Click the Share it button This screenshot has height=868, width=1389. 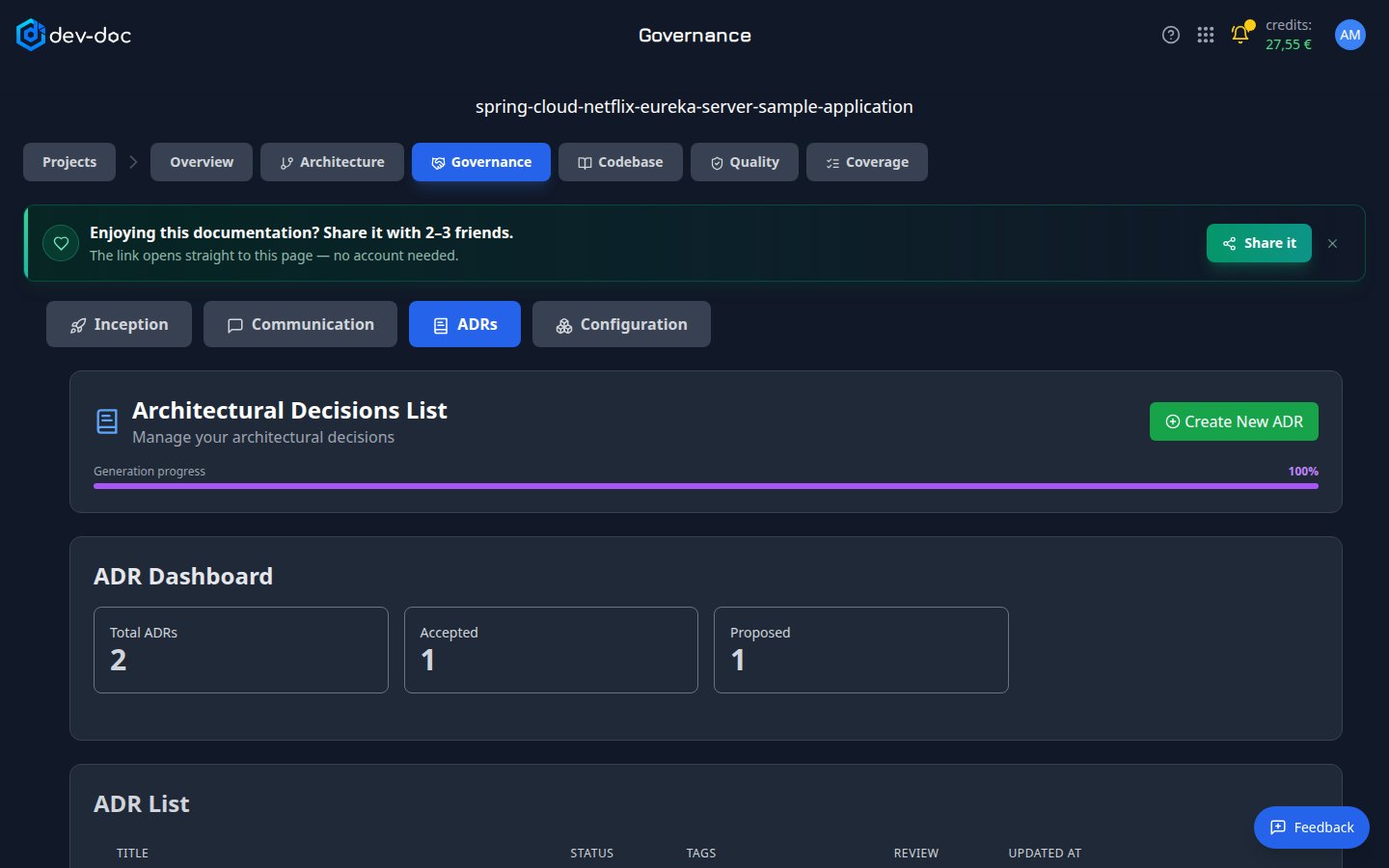[1259, 243]
